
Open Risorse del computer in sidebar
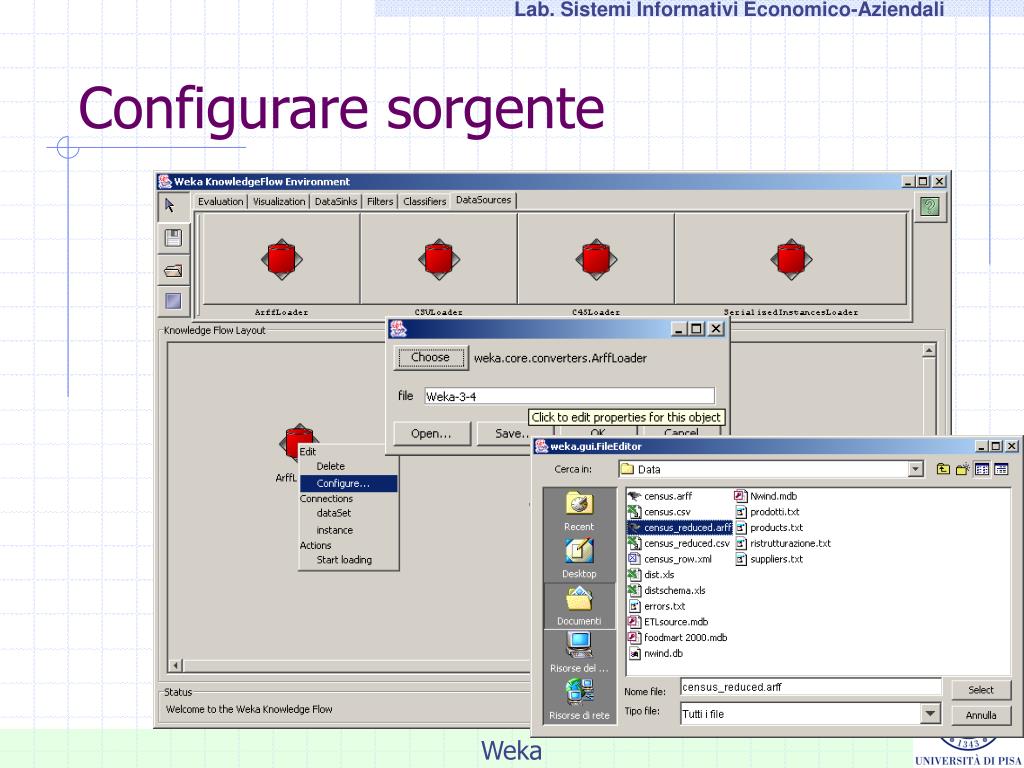(579, 652)
